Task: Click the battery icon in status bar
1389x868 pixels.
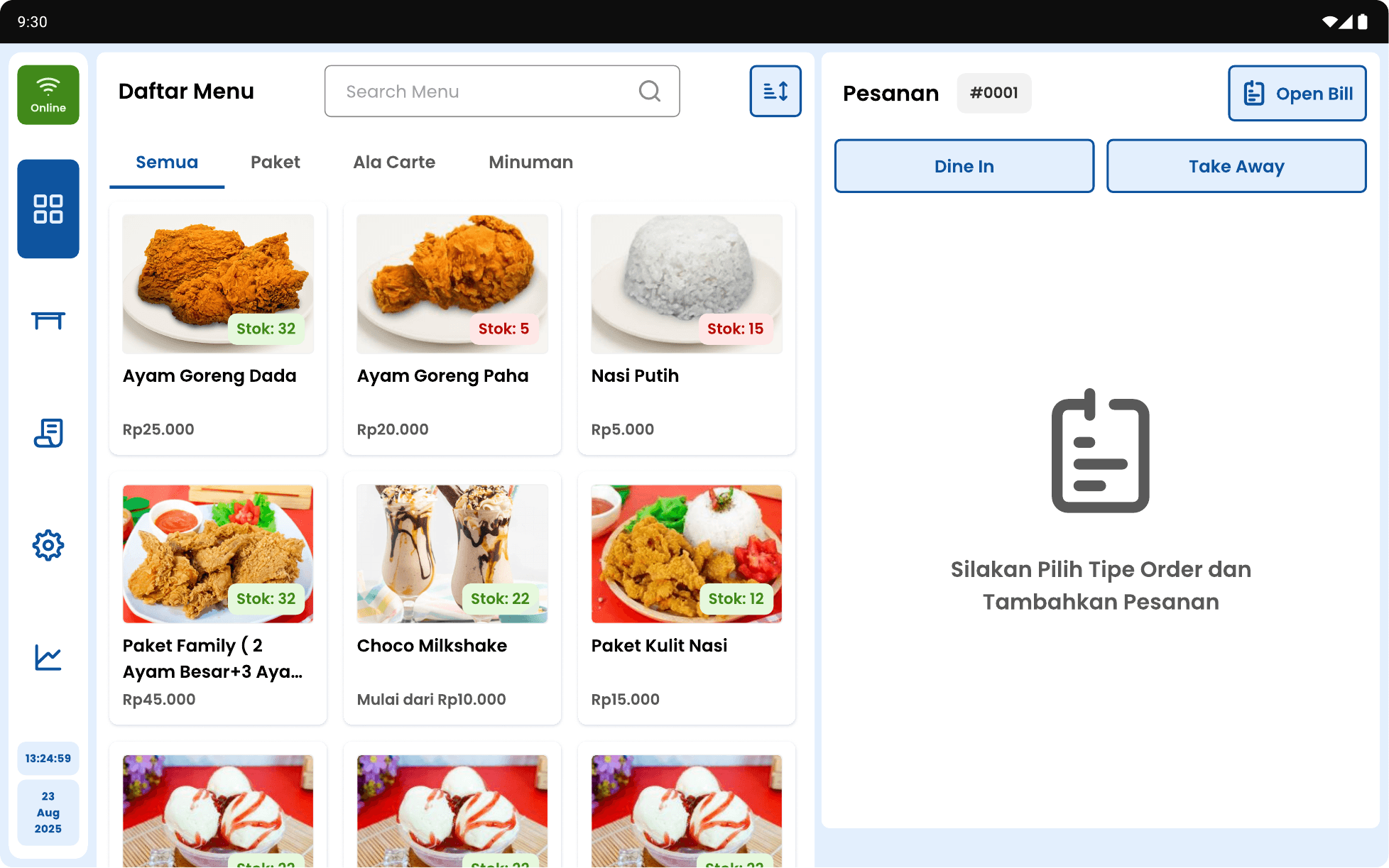Action: coord(1363,22)
